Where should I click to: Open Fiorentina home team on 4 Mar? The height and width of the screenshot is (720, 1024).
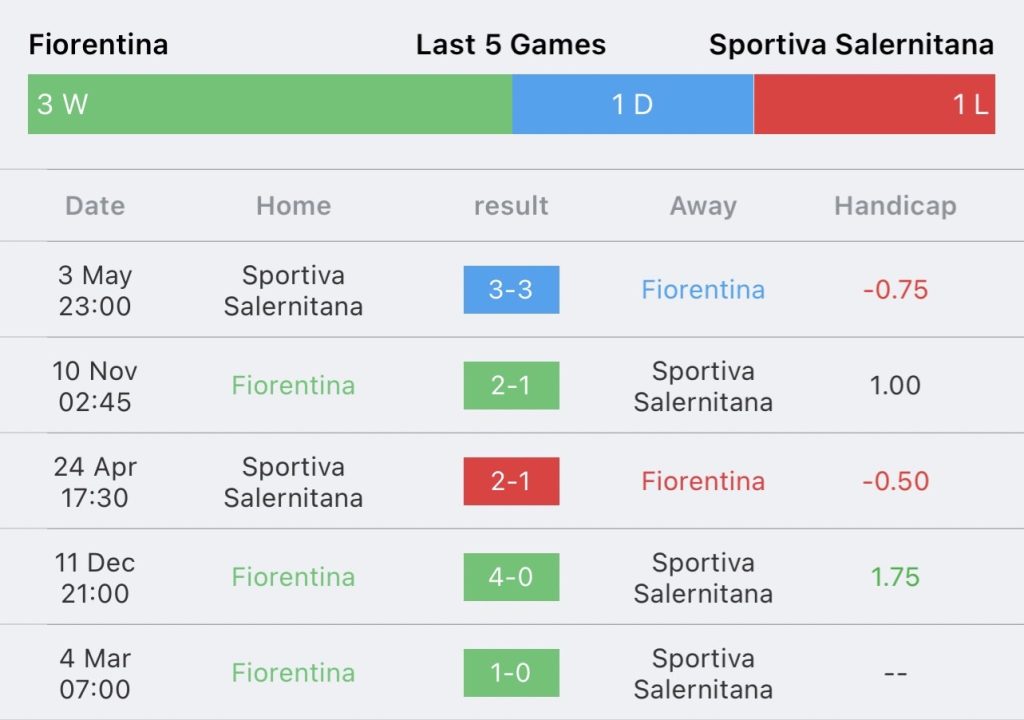(293, 673)
